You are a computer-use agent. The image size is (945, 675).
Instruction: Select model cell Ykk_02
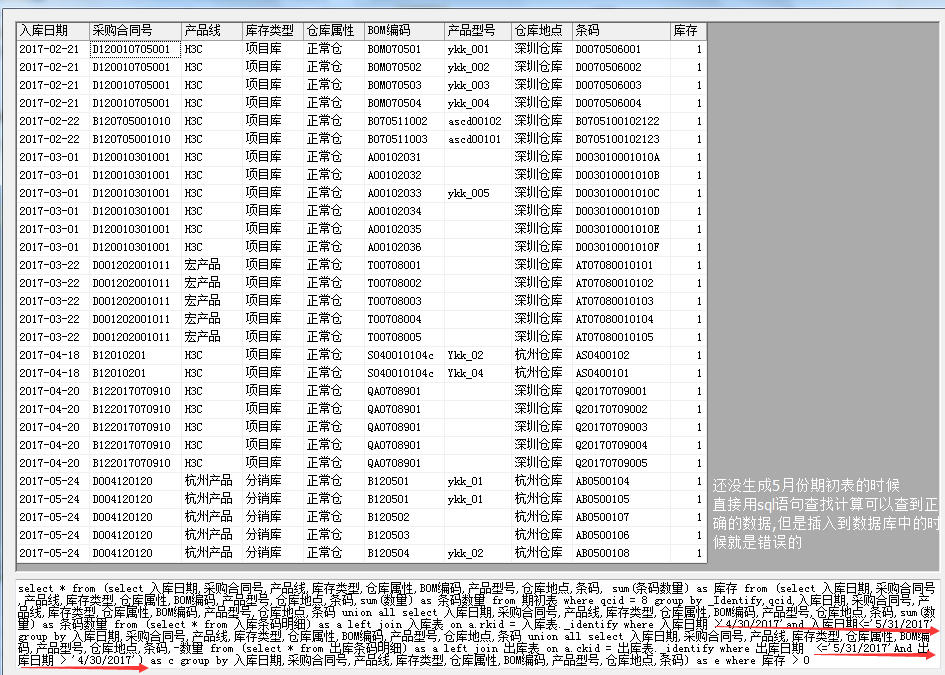tap(478, 356)
